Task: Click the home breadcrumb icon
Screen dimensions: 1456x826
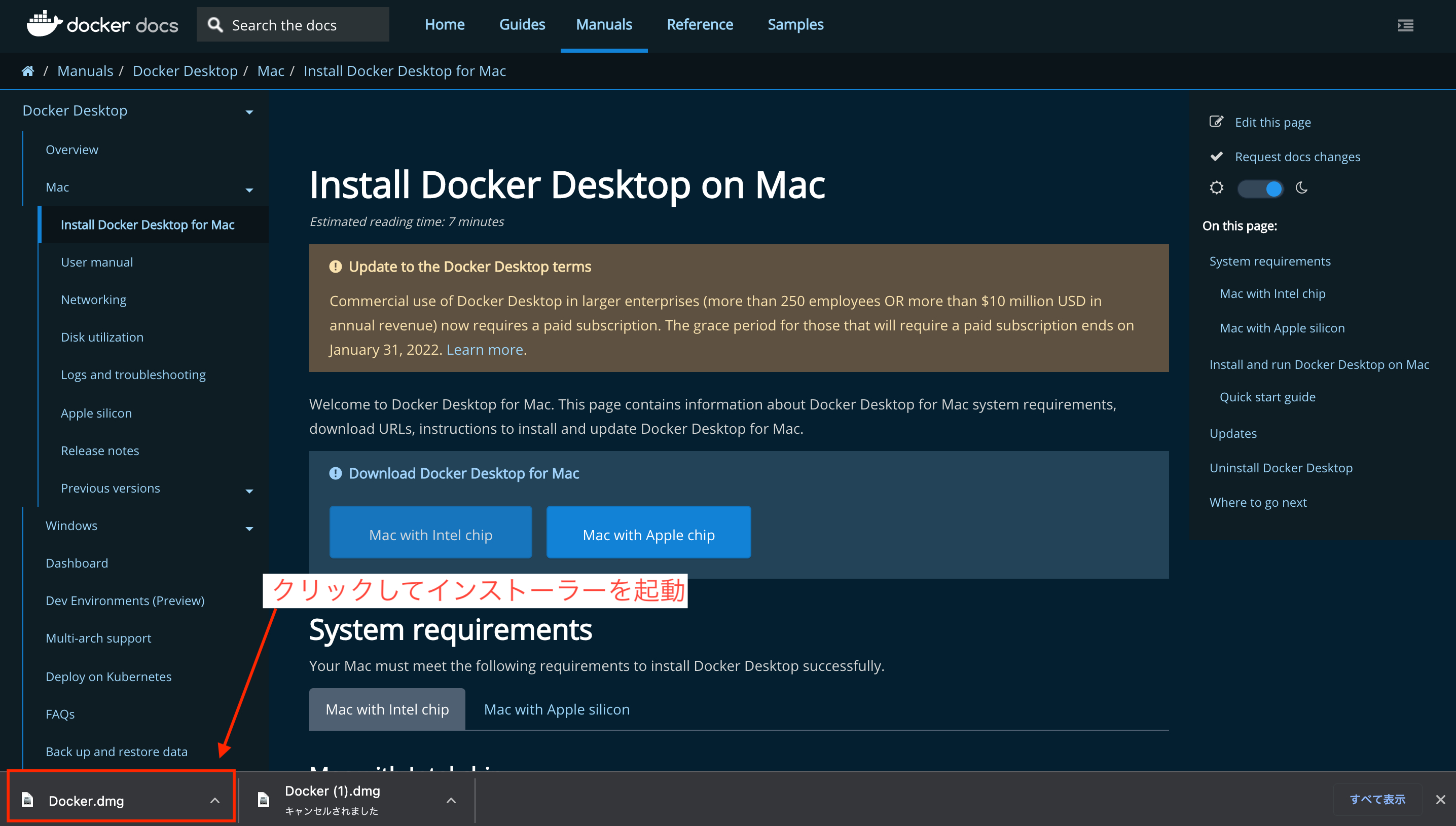Action: [x=28, y=71]
